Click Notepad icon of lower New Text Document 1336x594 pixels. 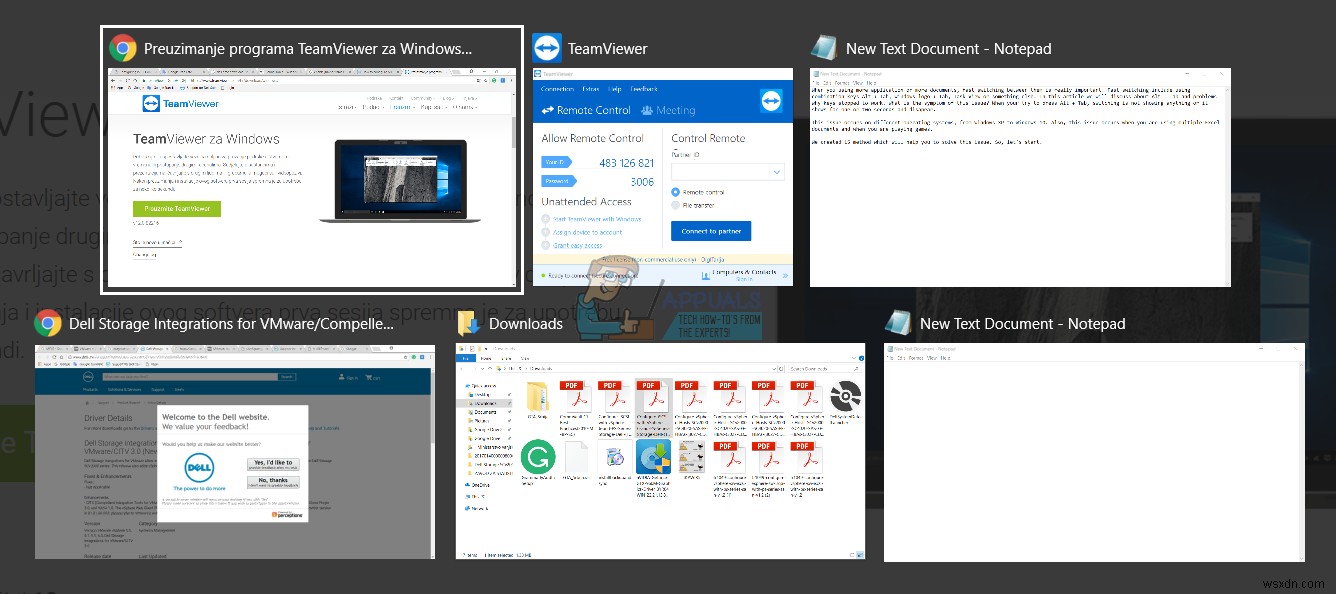pyautogui.click(x=898, y=323)
